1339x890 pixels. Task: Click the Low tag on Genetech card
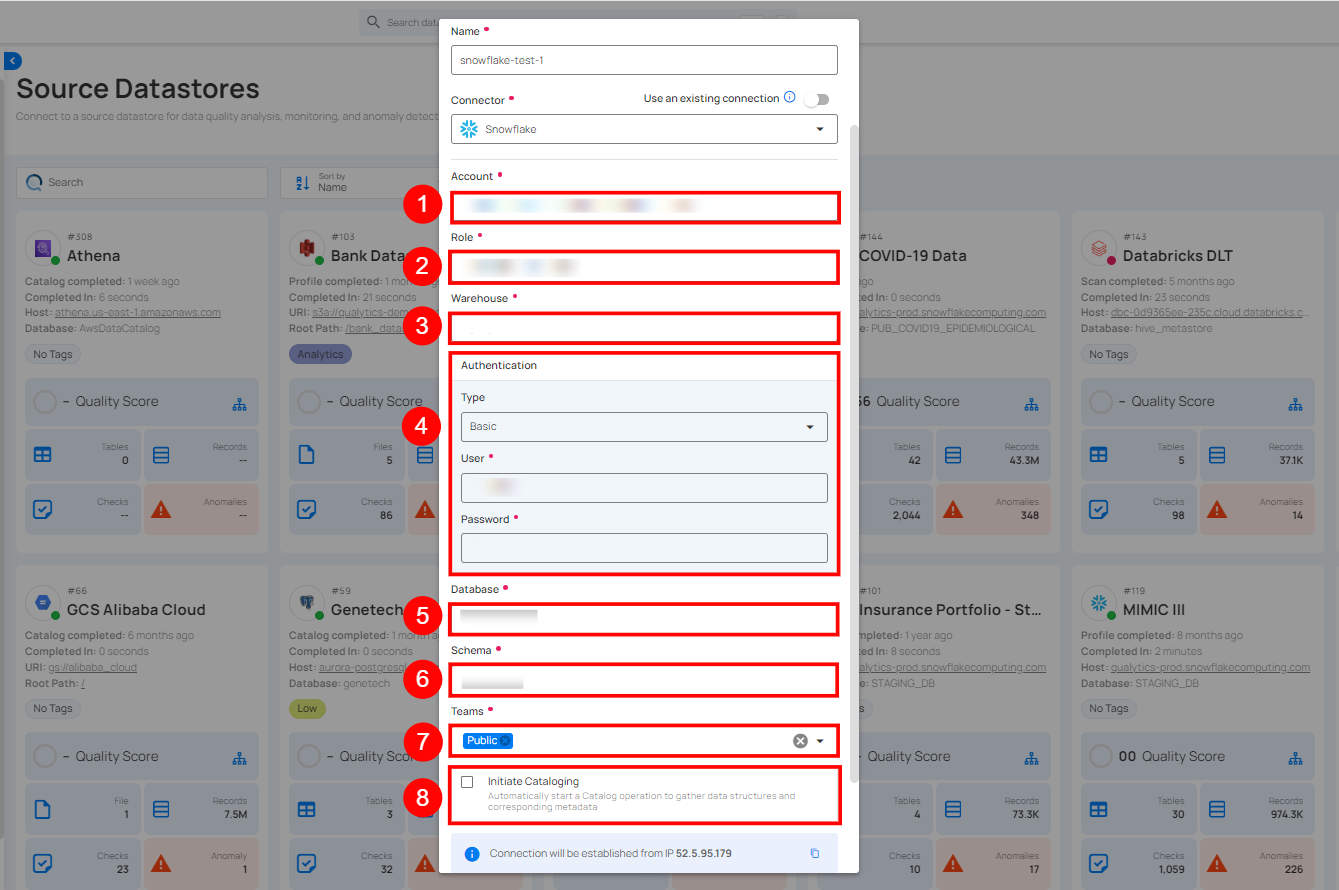(307, 708)
